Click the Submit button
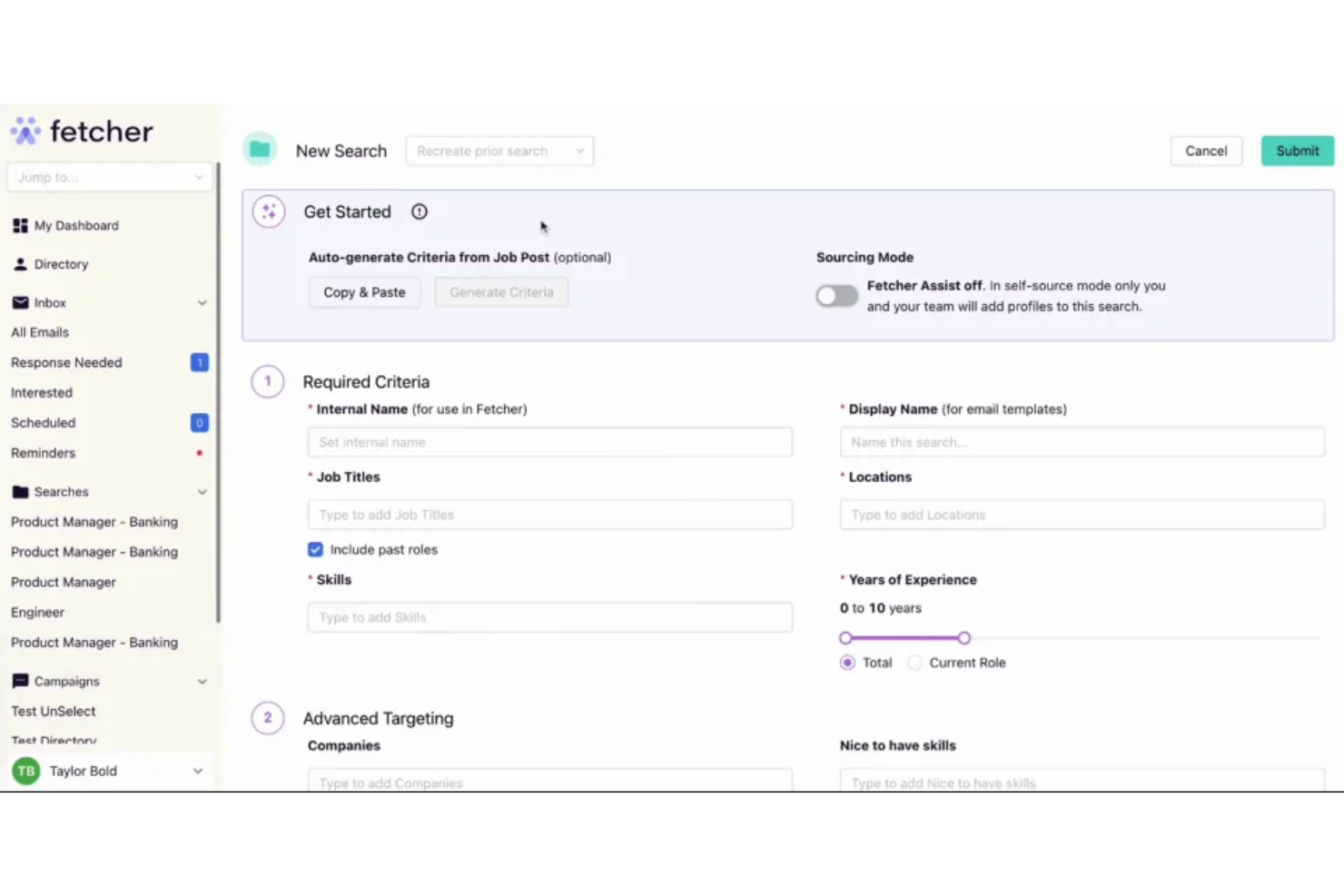The image size is (1344, 896). [x=1297, y=151]
